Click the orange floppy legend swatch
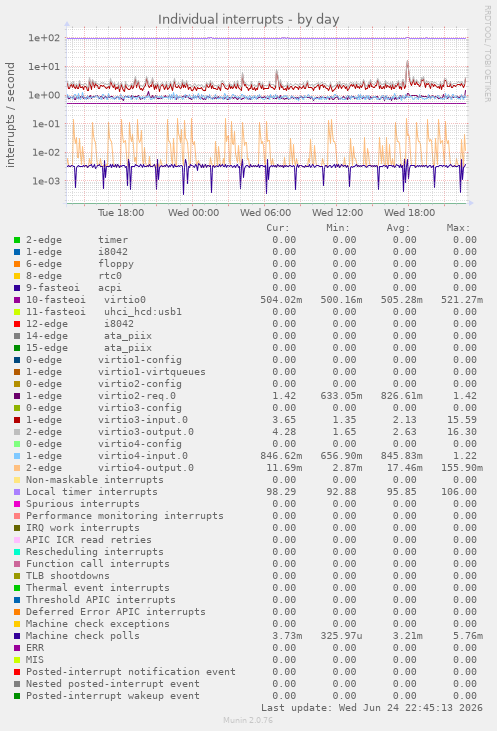The image size is (497, 731). 17,264
